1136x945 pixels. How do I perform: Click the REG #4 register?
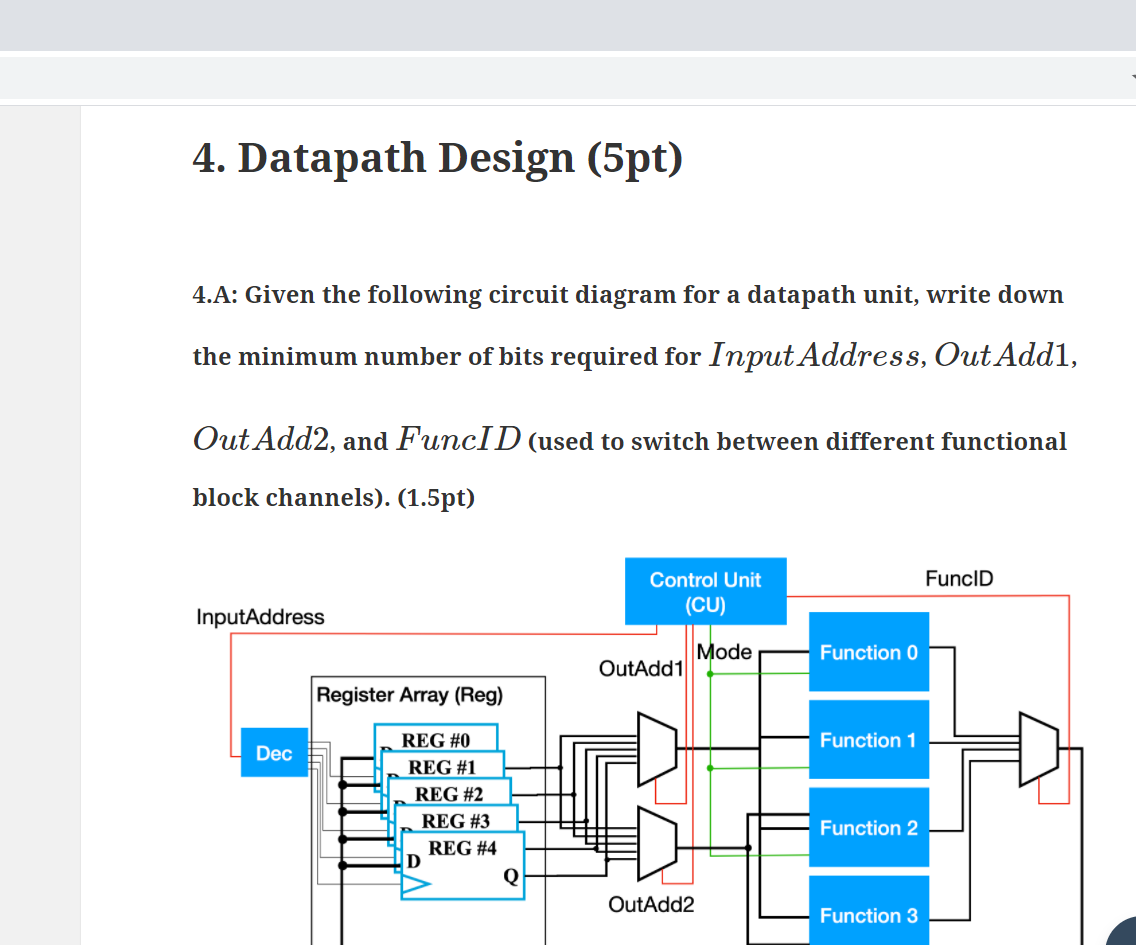click(x=465, y=848)
